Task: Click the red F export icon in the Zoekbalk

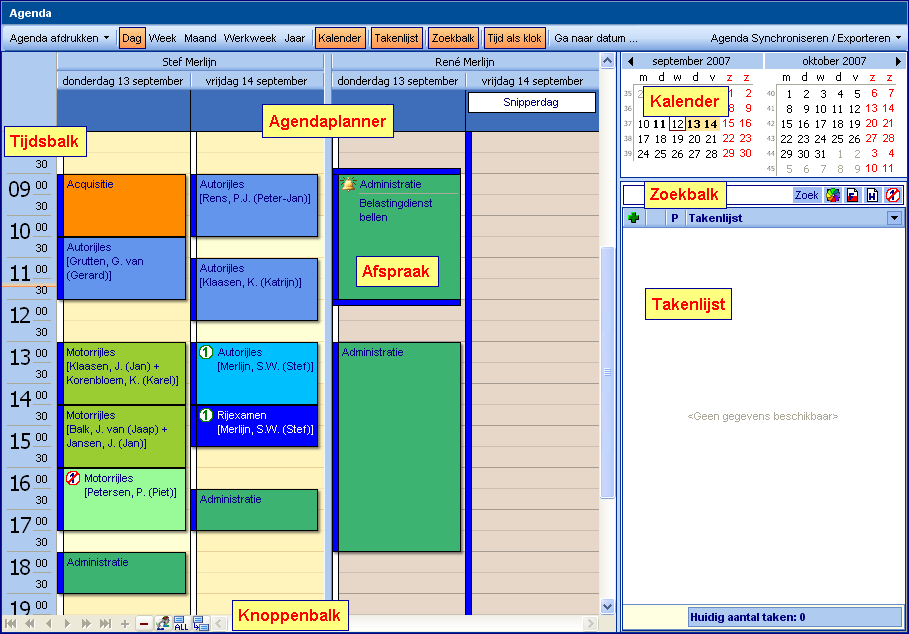Action: click(x=852, y=196)
